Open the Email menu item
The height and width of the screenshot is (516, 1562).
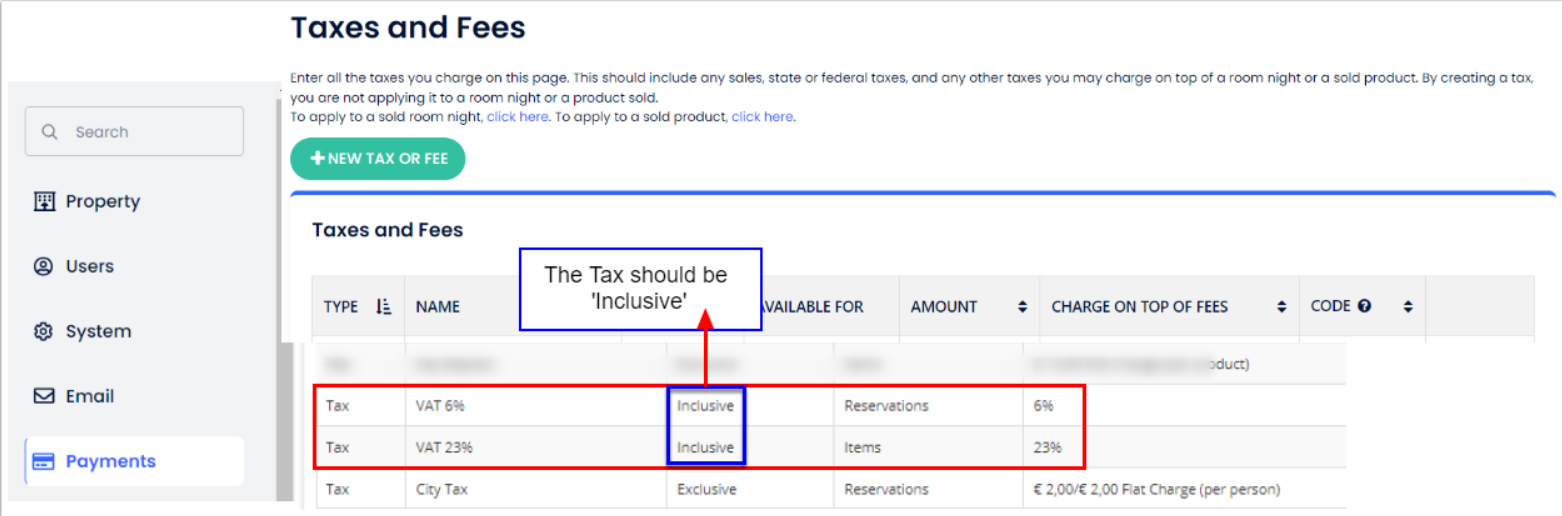[89, 397]
